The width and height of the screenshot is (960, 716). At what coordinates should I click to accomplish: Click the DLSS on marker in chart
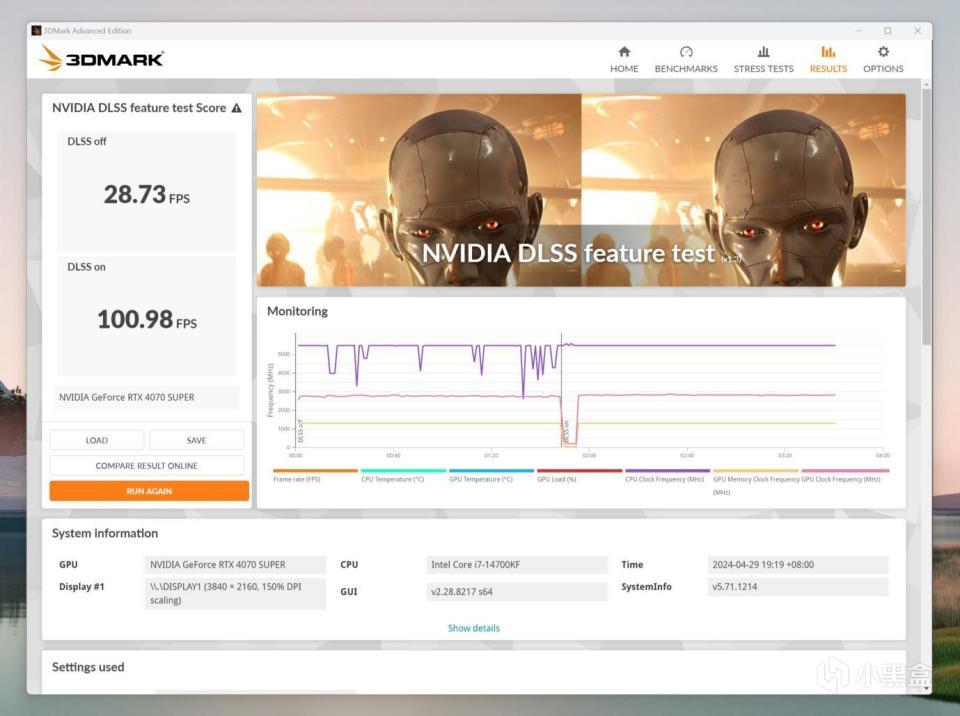click(566, 432)
